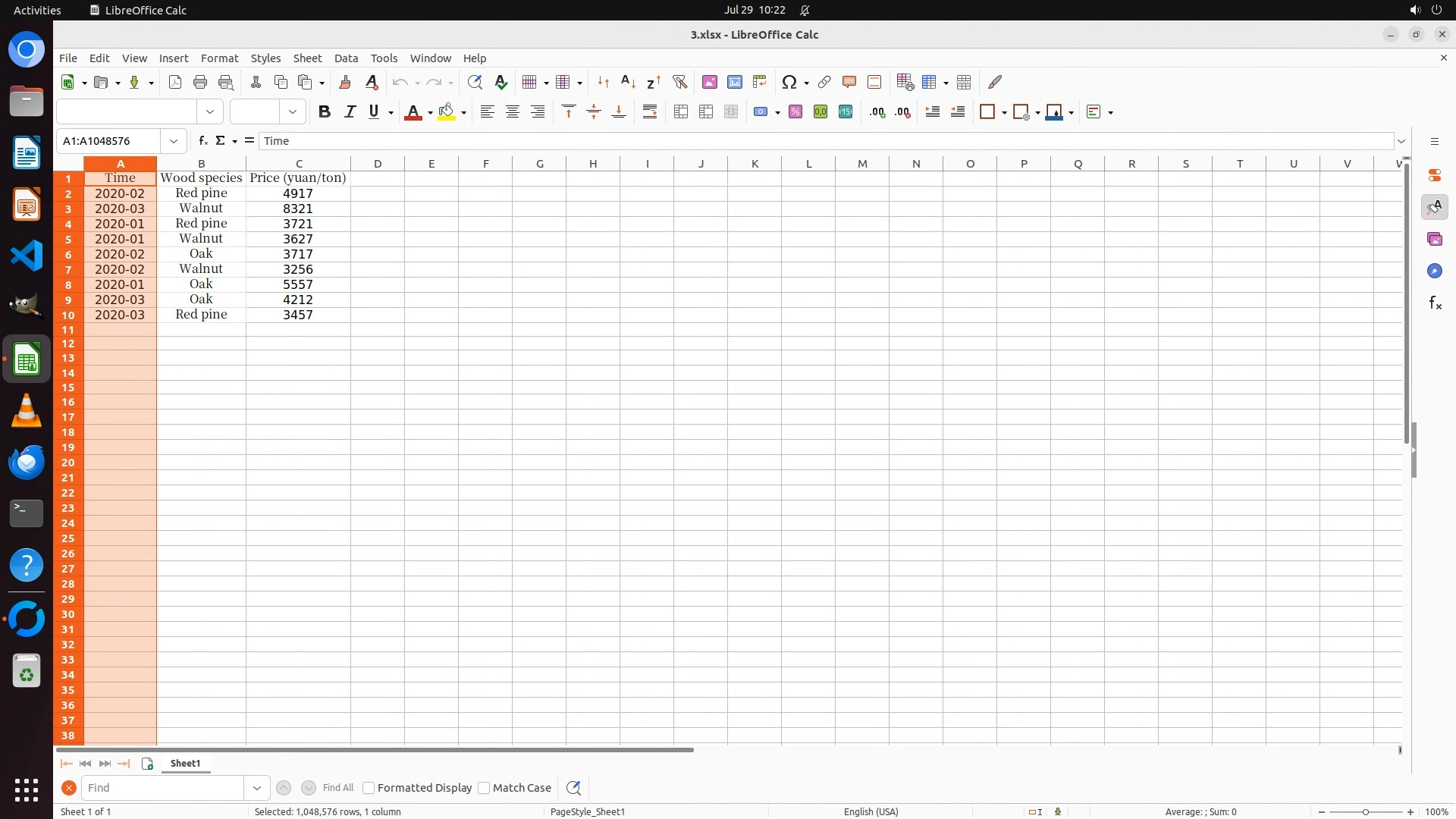Toggle bold formatting
1456x819 pixels.
[x=325, y=112]
